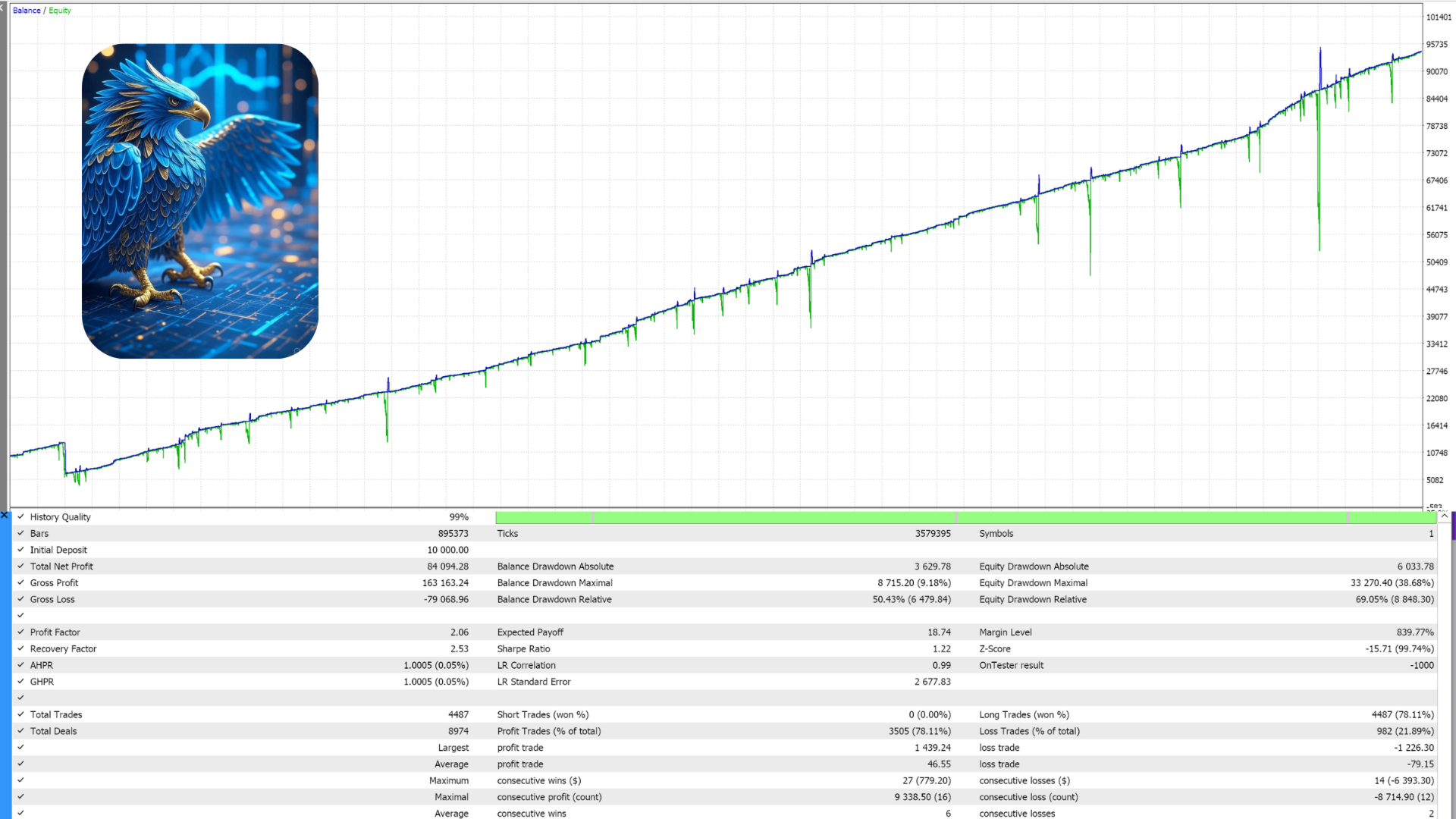Toggle the checkmark beside Total Net Profit
The image size is (1456, 819).
point(20,566)
